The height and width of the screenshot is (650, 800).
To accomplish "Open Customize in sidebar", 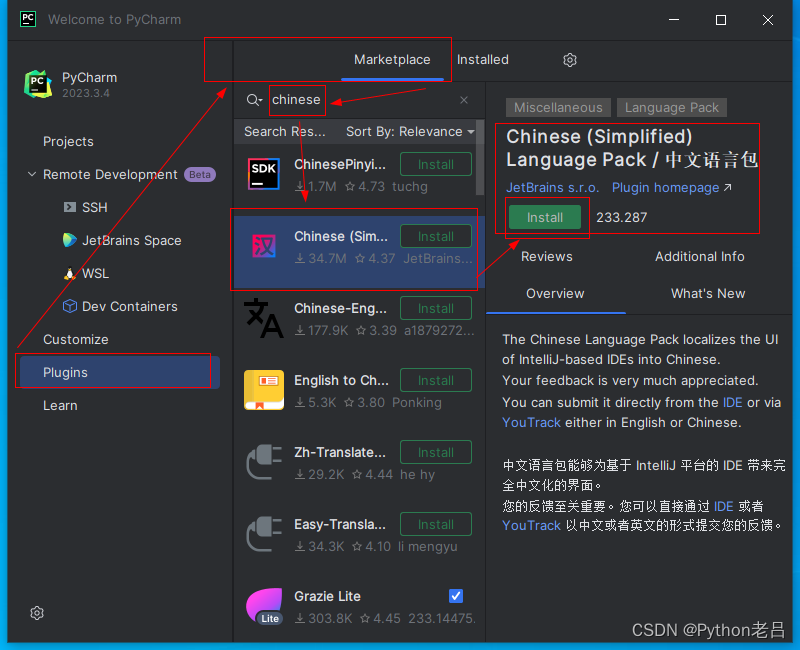I will (x=76, y=339).
